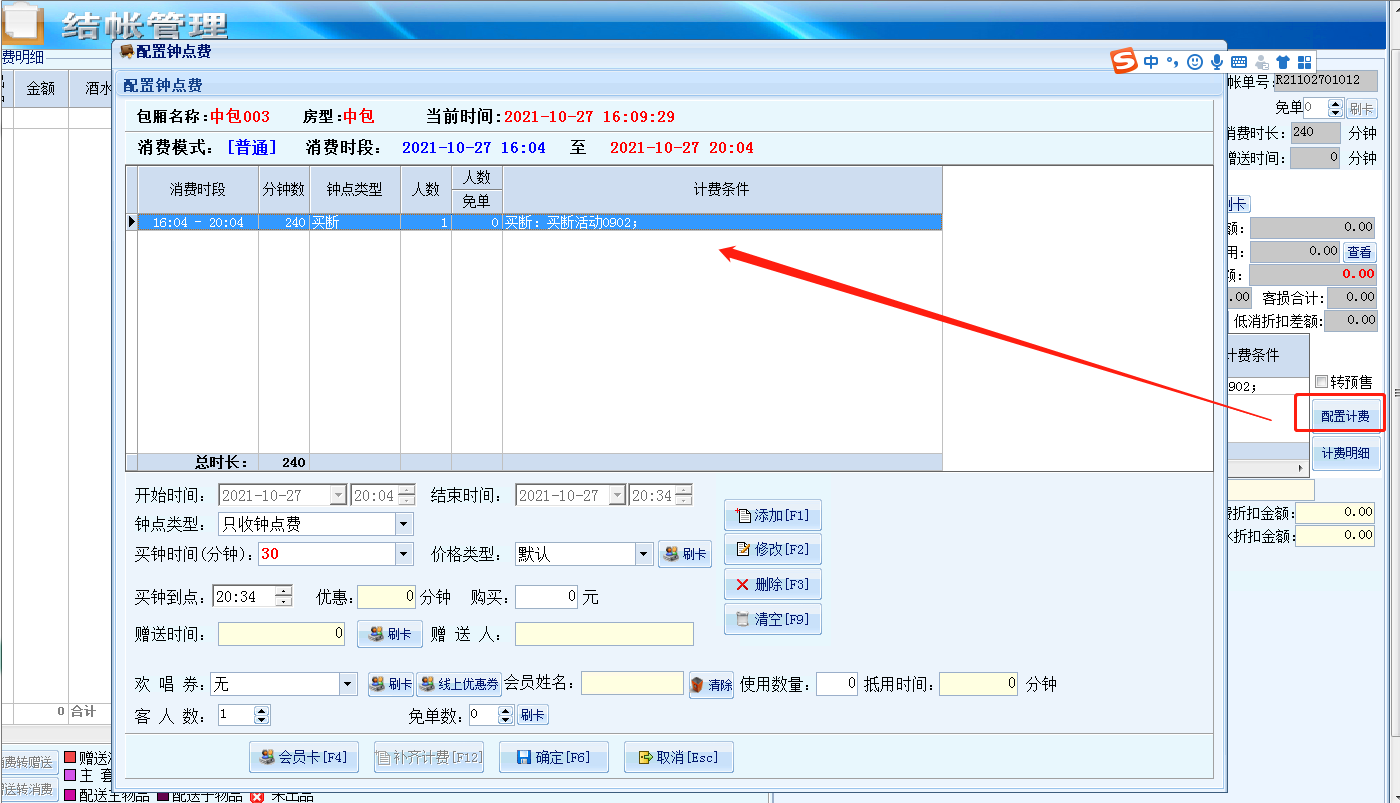The height and width of the screenshot is (803, 1400).
Task: Click the 计费条件 column header
Action: coord(722,189)
